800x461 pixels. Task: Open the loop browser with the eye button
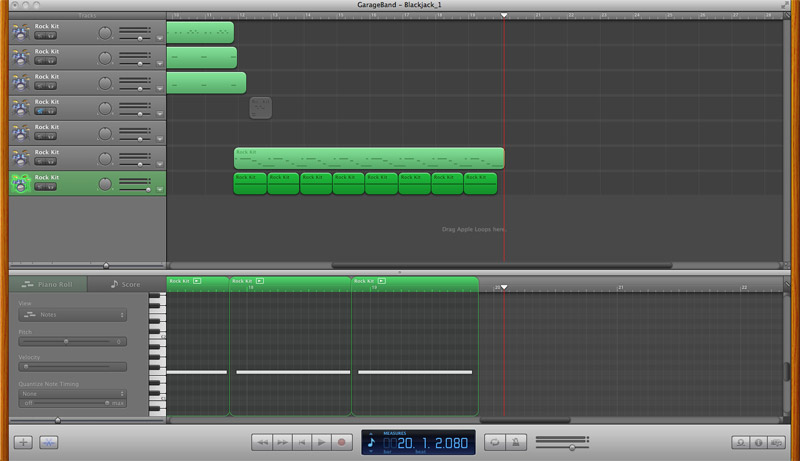point(740,443)
